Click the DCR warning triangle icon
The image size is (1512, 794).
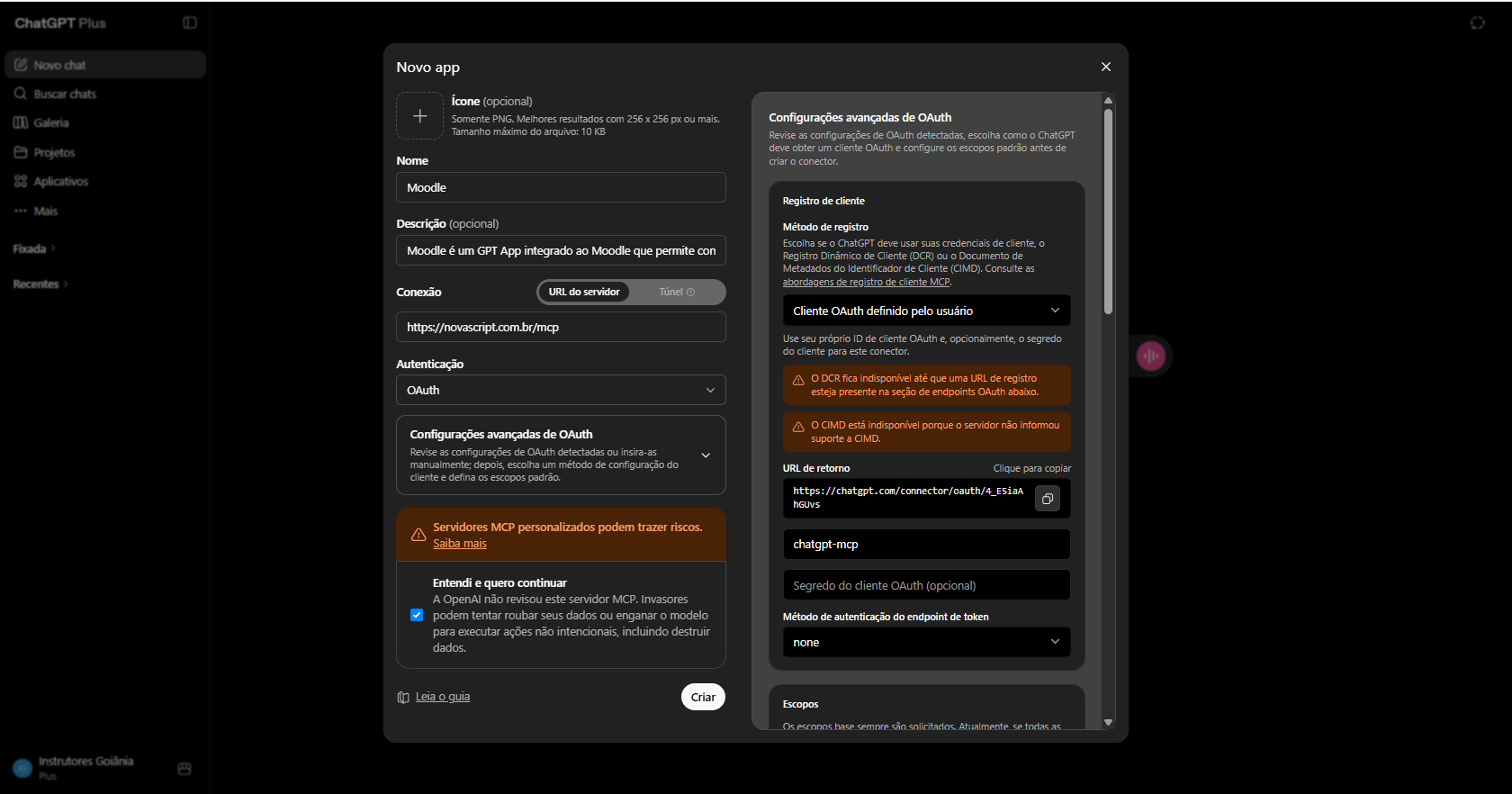tap(798, 380)
